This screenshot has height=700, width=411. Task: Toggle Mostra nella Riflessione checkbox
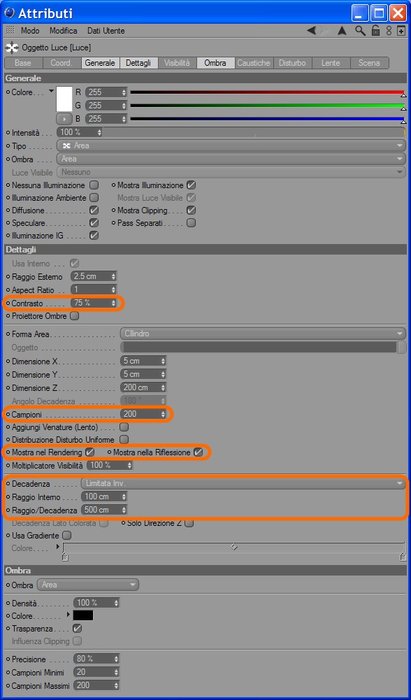point(198,452)
